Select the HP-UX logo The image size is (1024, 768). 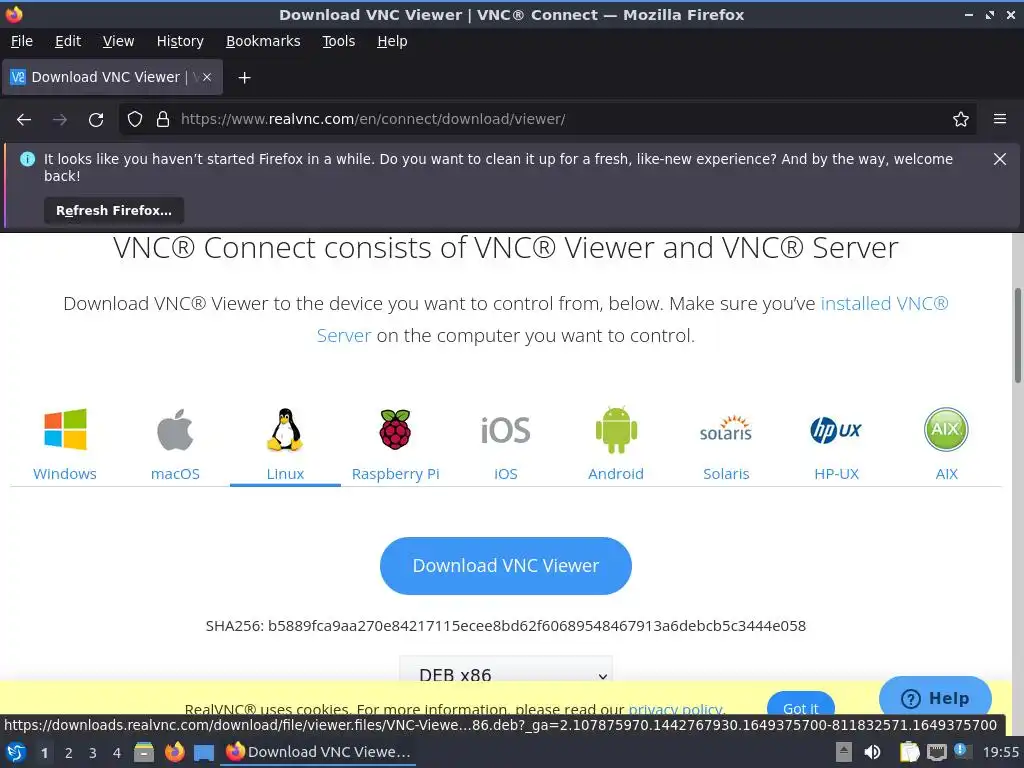coord(836,430)
